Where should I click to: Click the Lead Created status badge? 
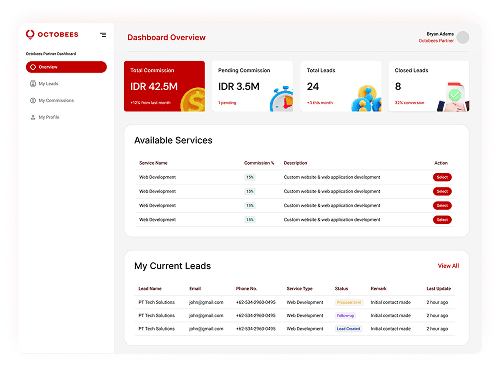point(348,329)
